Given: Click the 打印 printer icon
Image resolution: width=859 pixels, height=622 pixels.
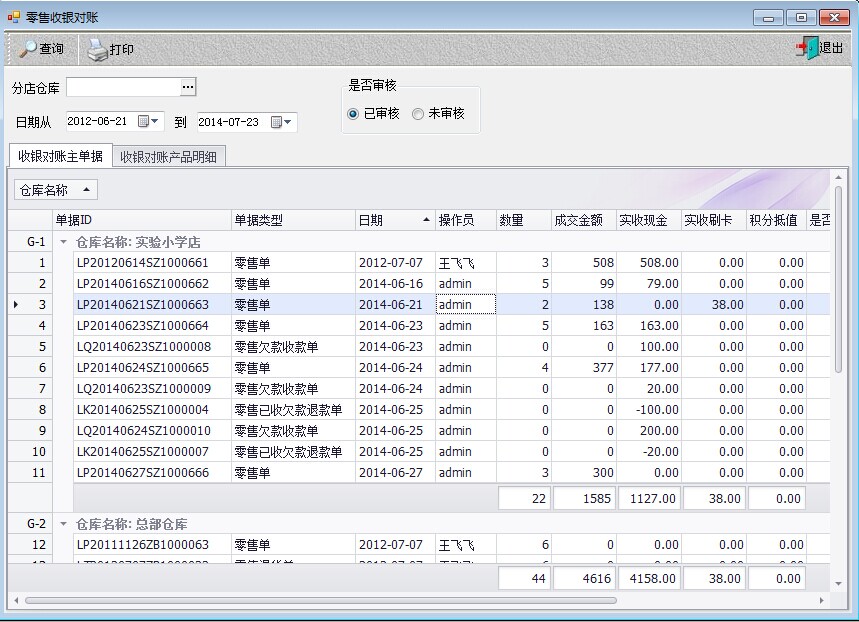Looking at the screenshot, I should (96, 49).
